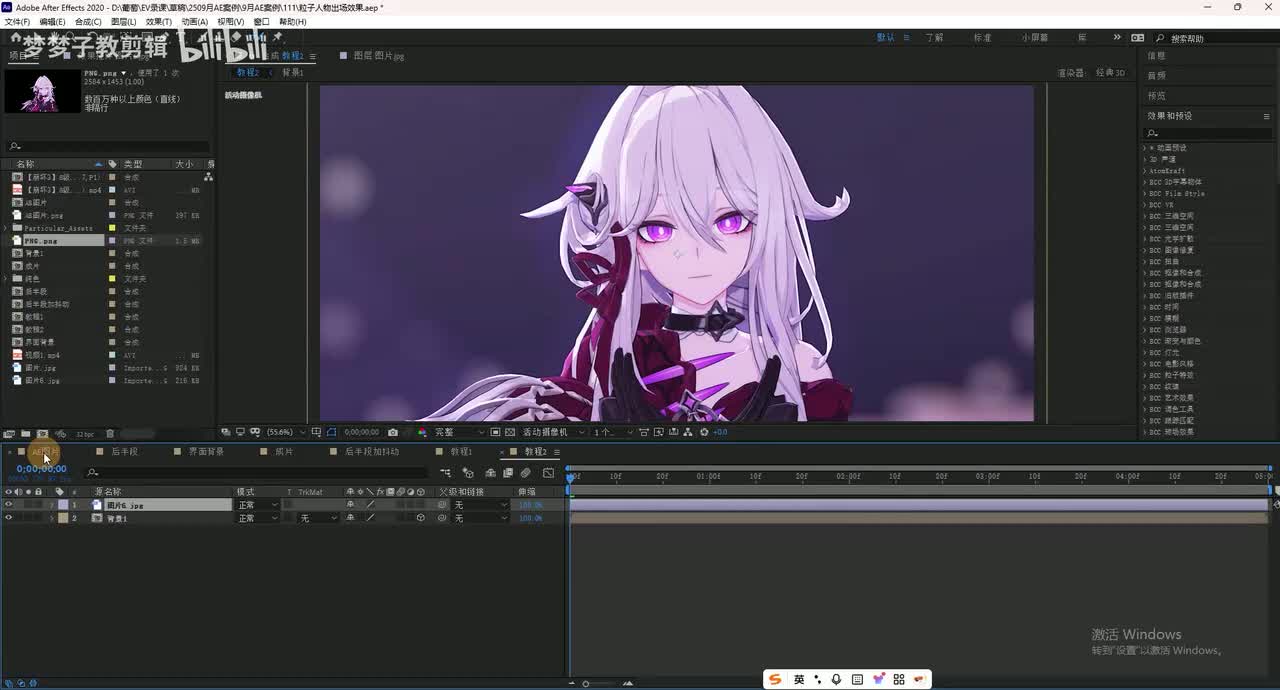Open Effects and Presets panel menu icon

1266,116
